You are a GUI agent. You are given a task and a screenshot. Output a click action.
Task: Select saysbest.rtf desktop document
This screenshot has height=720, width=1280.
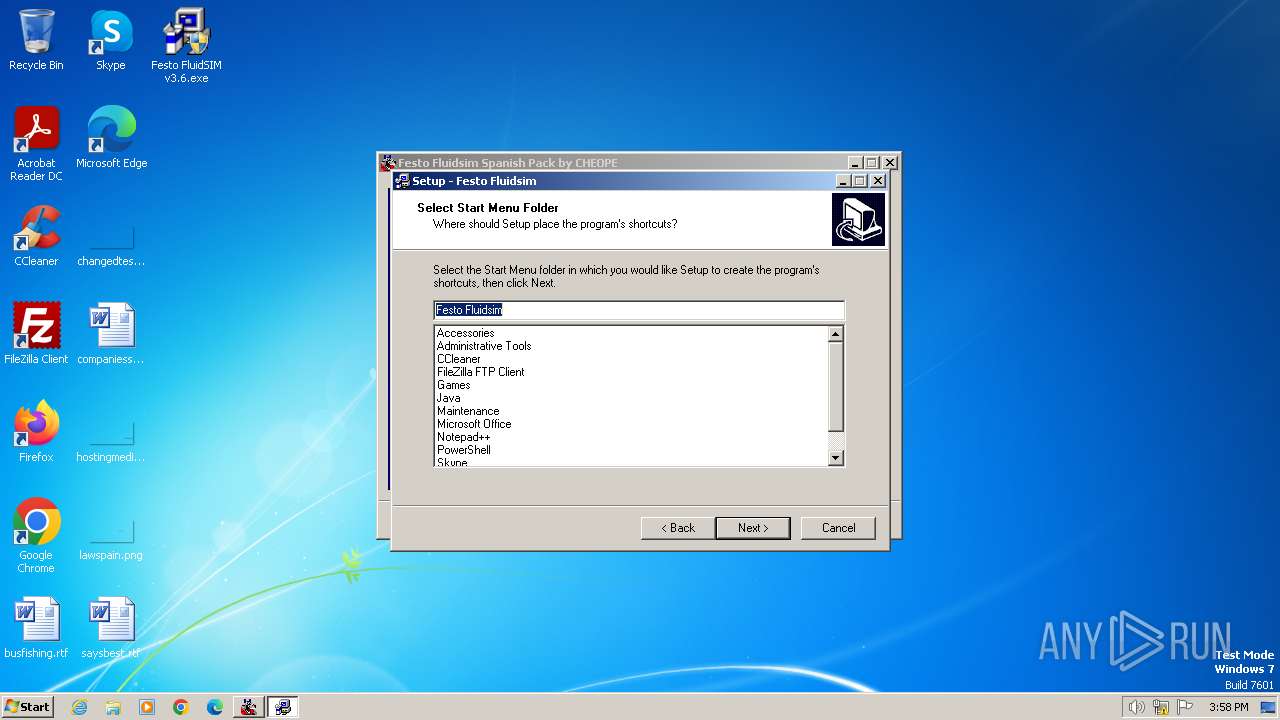111,627
